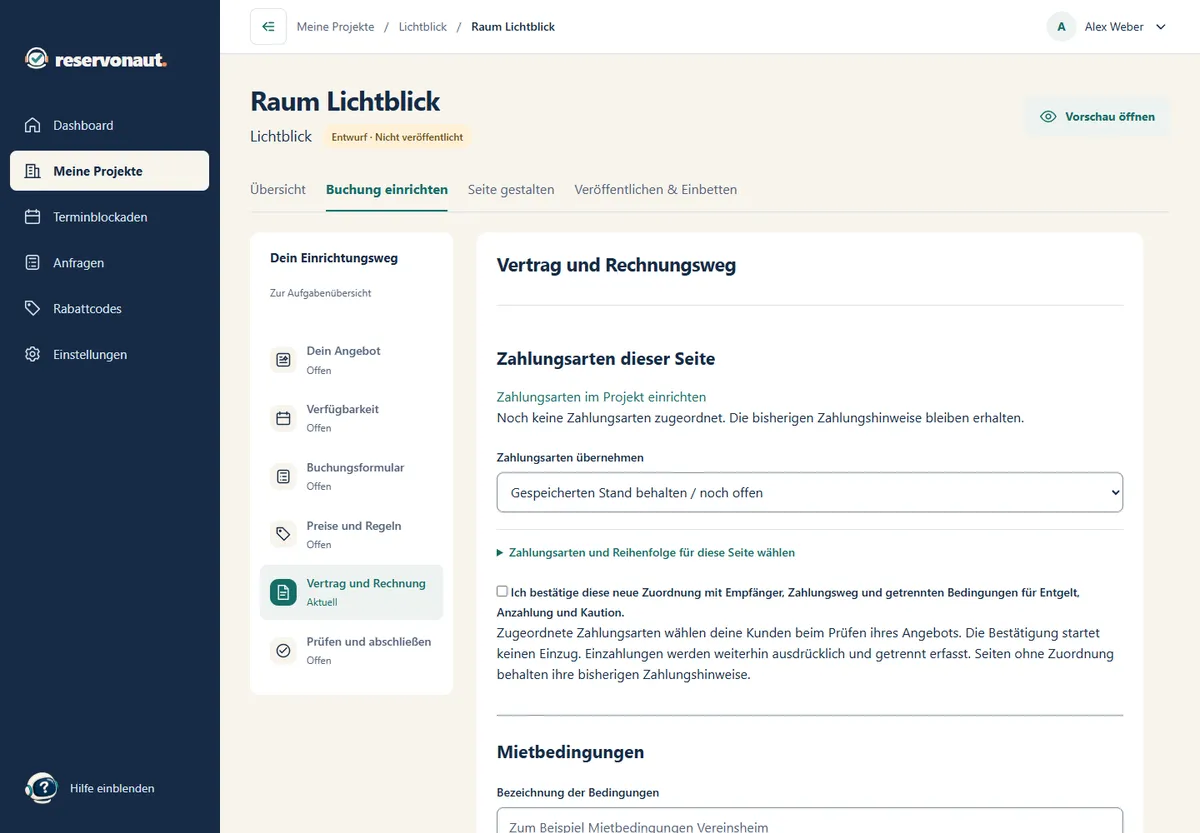Tick the confirm new Zuordnung checkbox

click(x=502, y=592)
